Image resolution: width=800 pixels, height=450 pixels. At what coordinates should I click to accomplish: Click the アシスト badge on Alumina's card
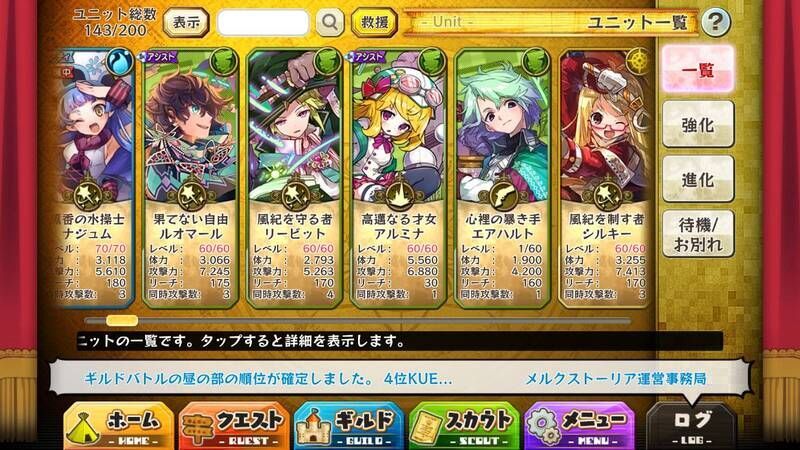tap(365, 57)
